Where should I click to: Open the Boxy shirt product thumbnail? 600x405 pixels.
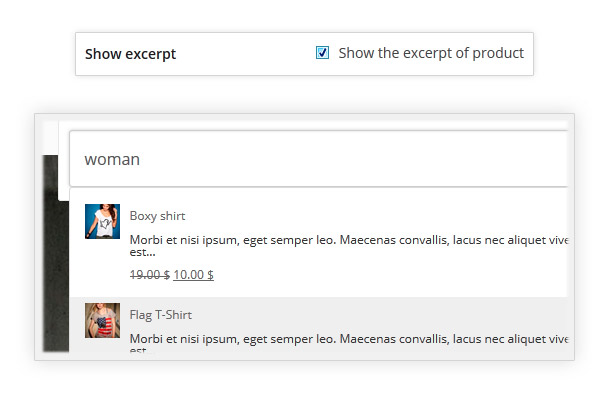coord(102,221)
